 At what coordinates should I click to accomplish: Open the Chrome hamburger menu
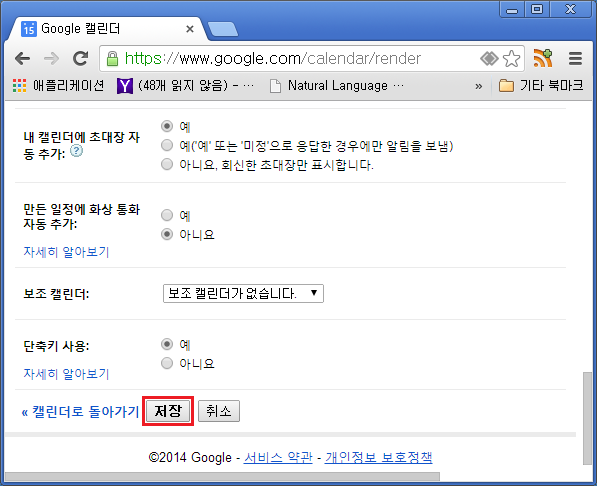[x=575, y=59]
